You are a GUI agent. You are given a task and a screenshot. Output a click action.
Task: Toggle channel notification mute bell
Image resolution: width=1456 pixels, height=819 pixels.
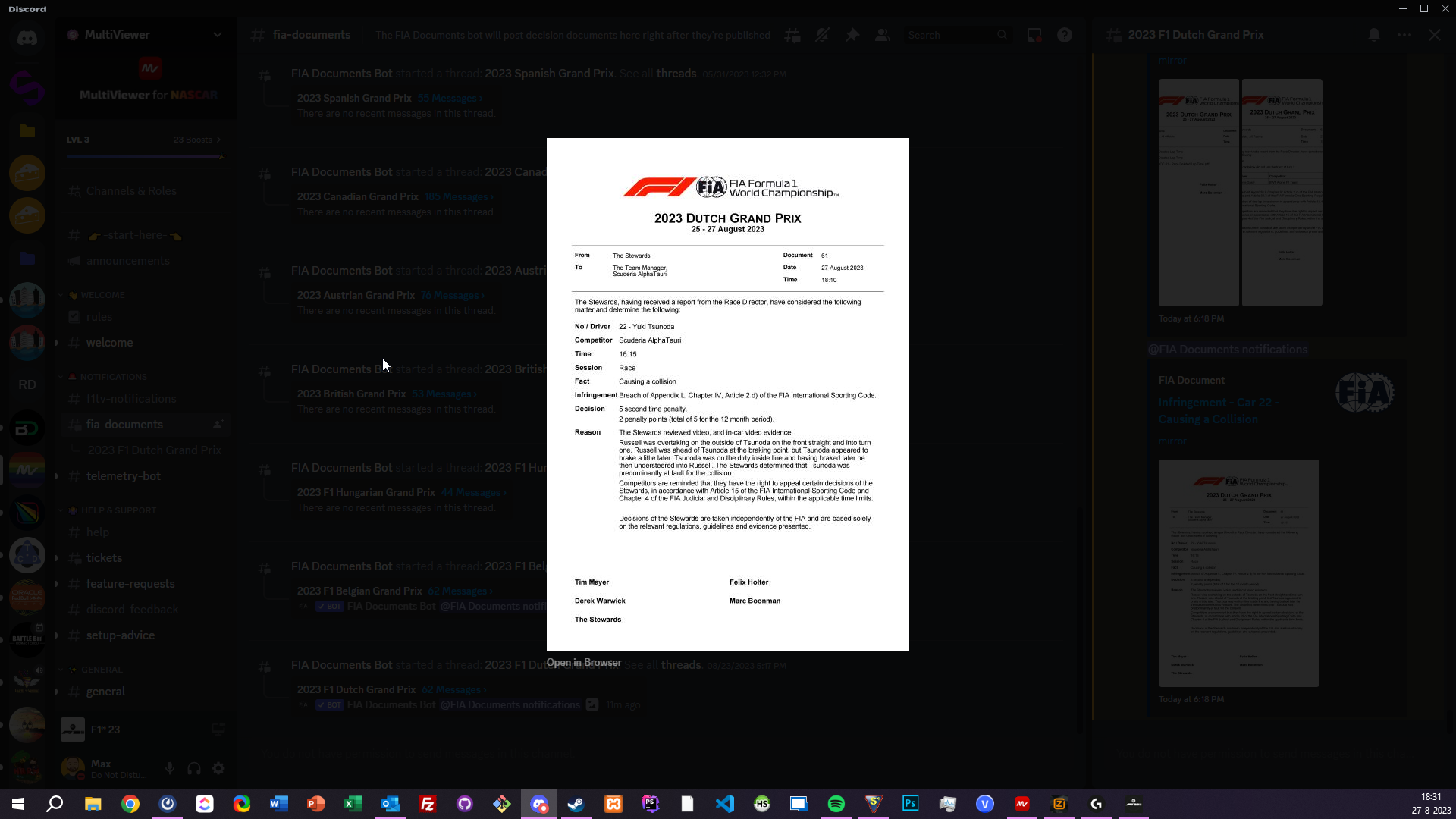coord(822,35)
